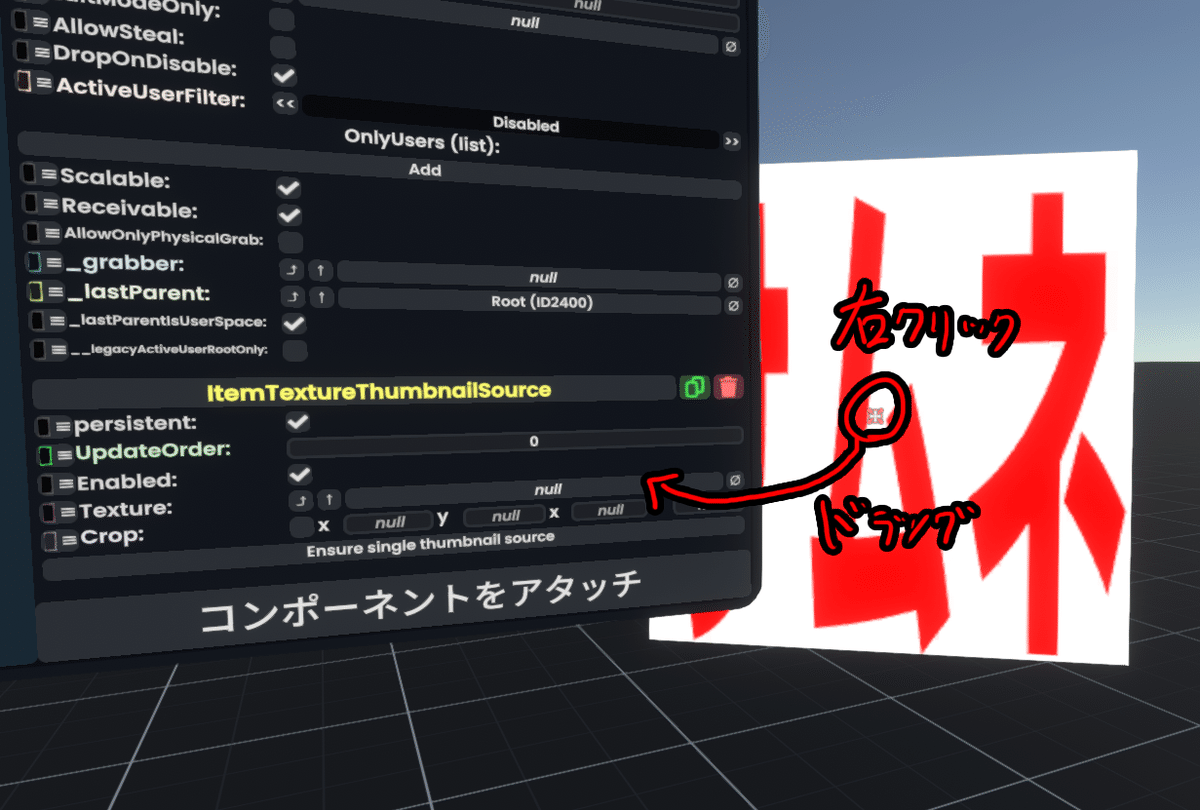Disable the component's Enabled checkbox
Viewport: 1200px width, 810px height.
tap(299, 473)
